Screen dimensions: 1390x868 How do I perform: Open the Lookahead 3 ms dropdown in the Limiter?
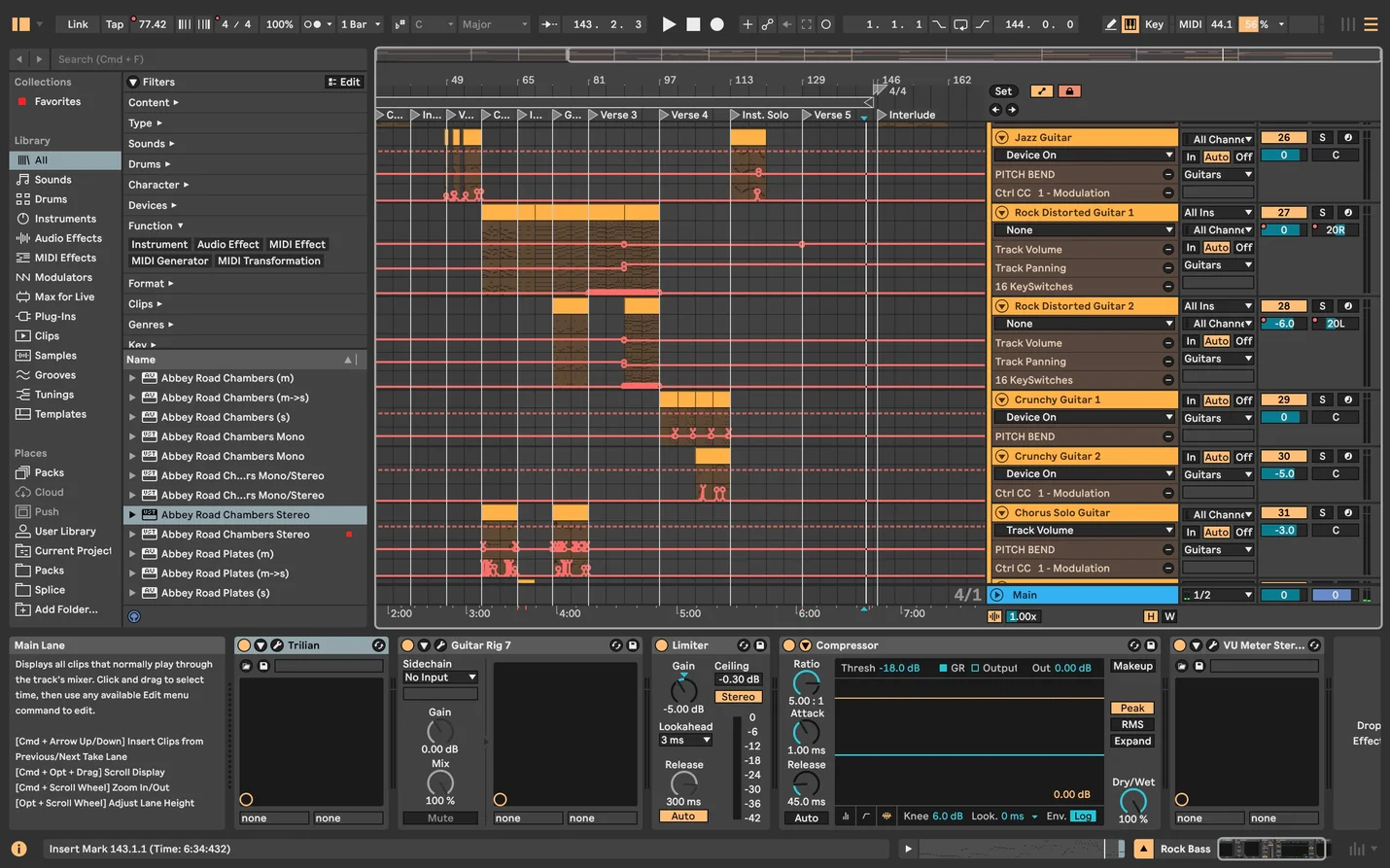point(685,741)
